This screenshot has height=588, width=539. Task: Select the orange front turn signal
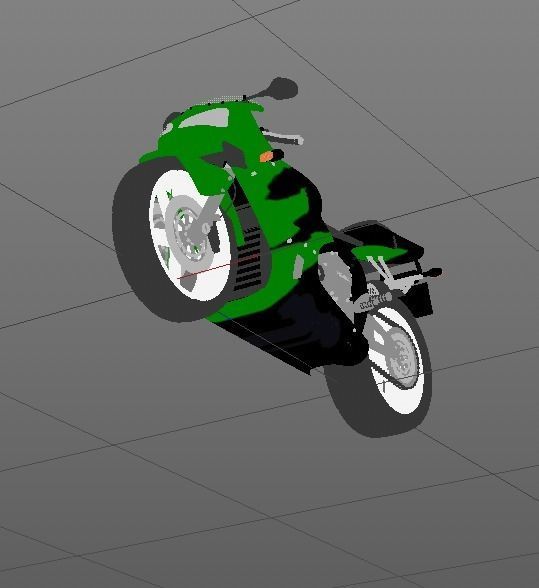click(x=266, y=156)
